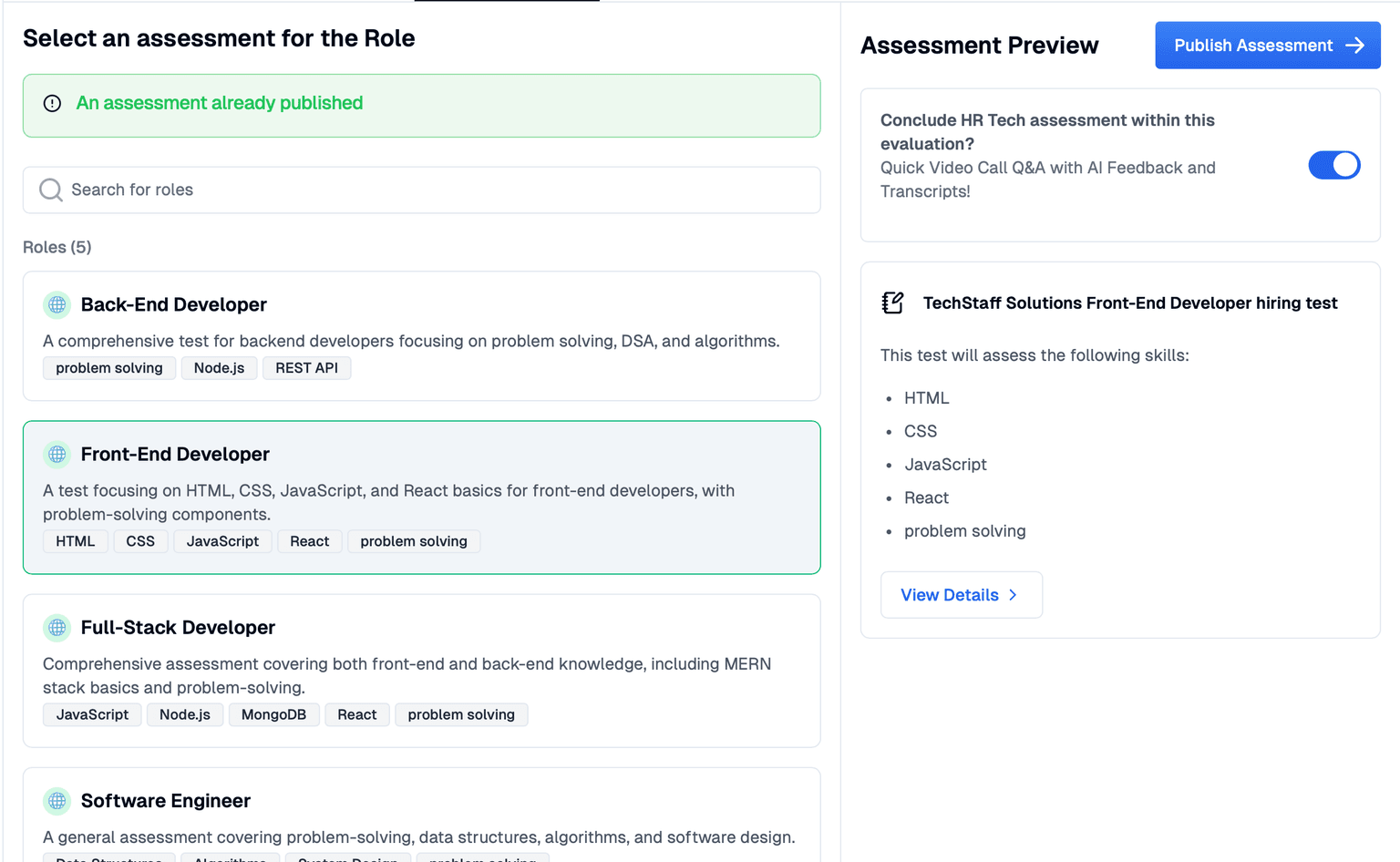
Task: Choose the Software Engineer role card
Action: 422,815
